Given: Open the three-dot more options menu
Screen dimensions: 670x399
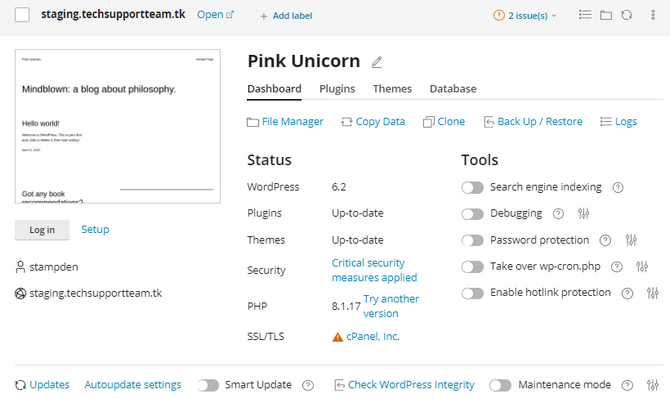Looking at the screenshot, I should tap(653, 15).
